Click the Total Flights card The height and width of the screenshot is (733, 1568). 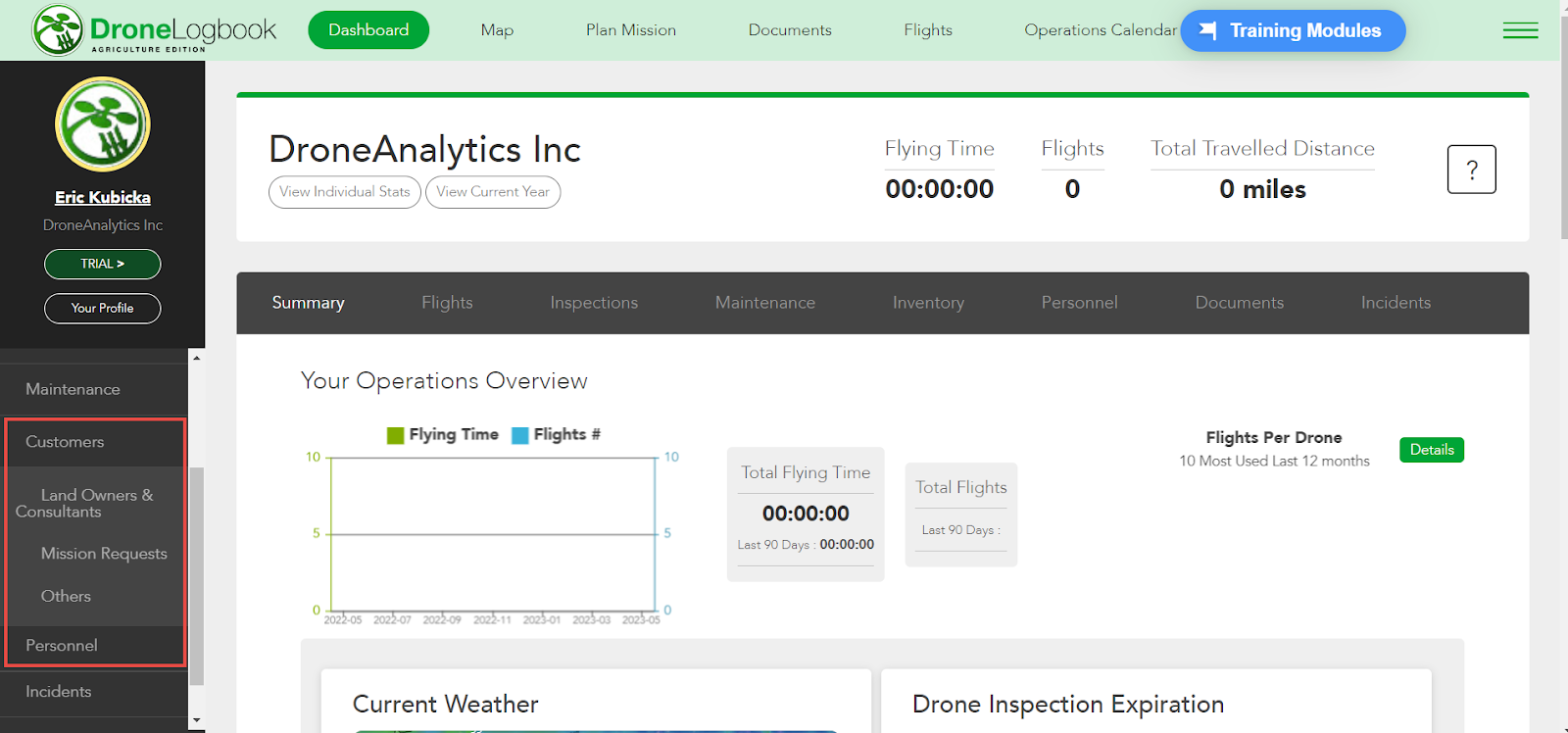tap(961, 514)
